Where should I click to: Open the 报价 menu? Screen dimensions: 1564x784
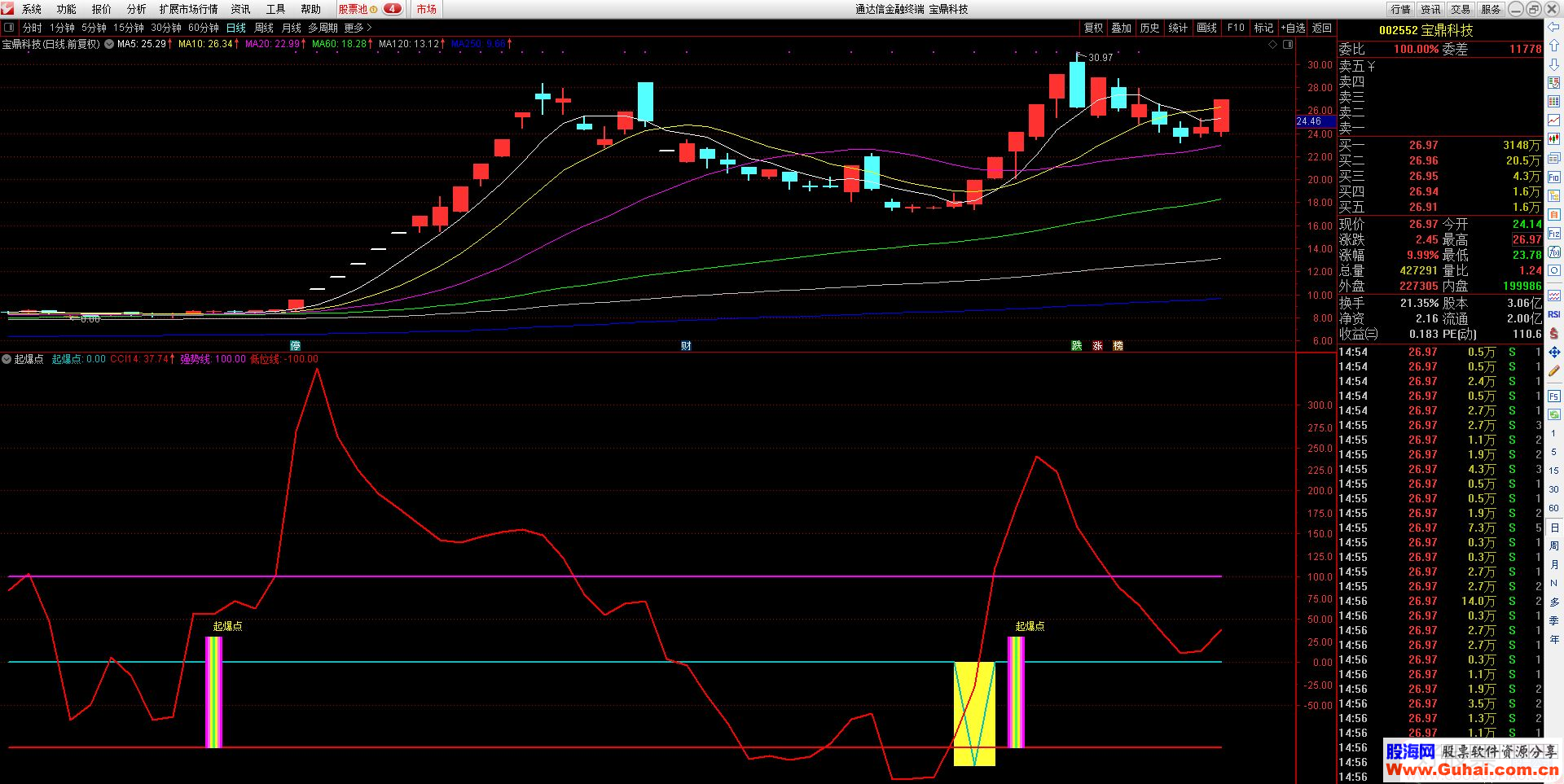pyautogui.click(x=102, y=9)
